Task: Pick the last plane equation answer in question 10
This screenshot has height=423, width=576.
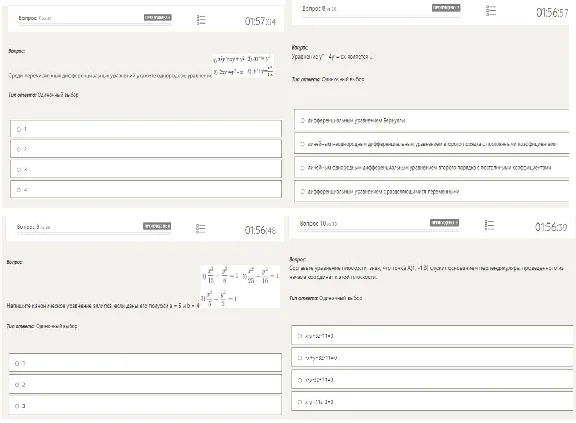Action: coord(432,402)
